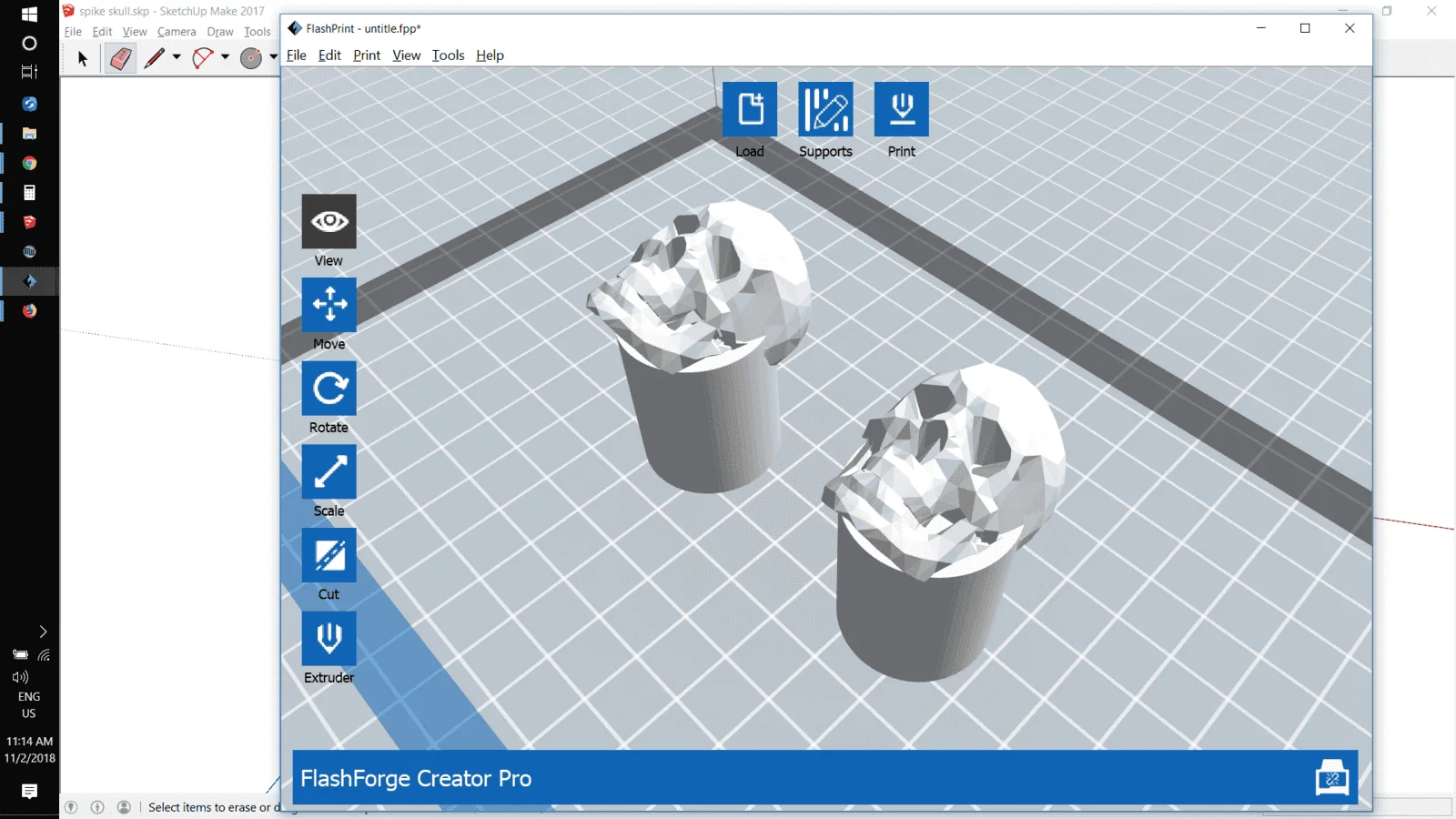Open the View menu in FlashPrint

pos(406,56)
